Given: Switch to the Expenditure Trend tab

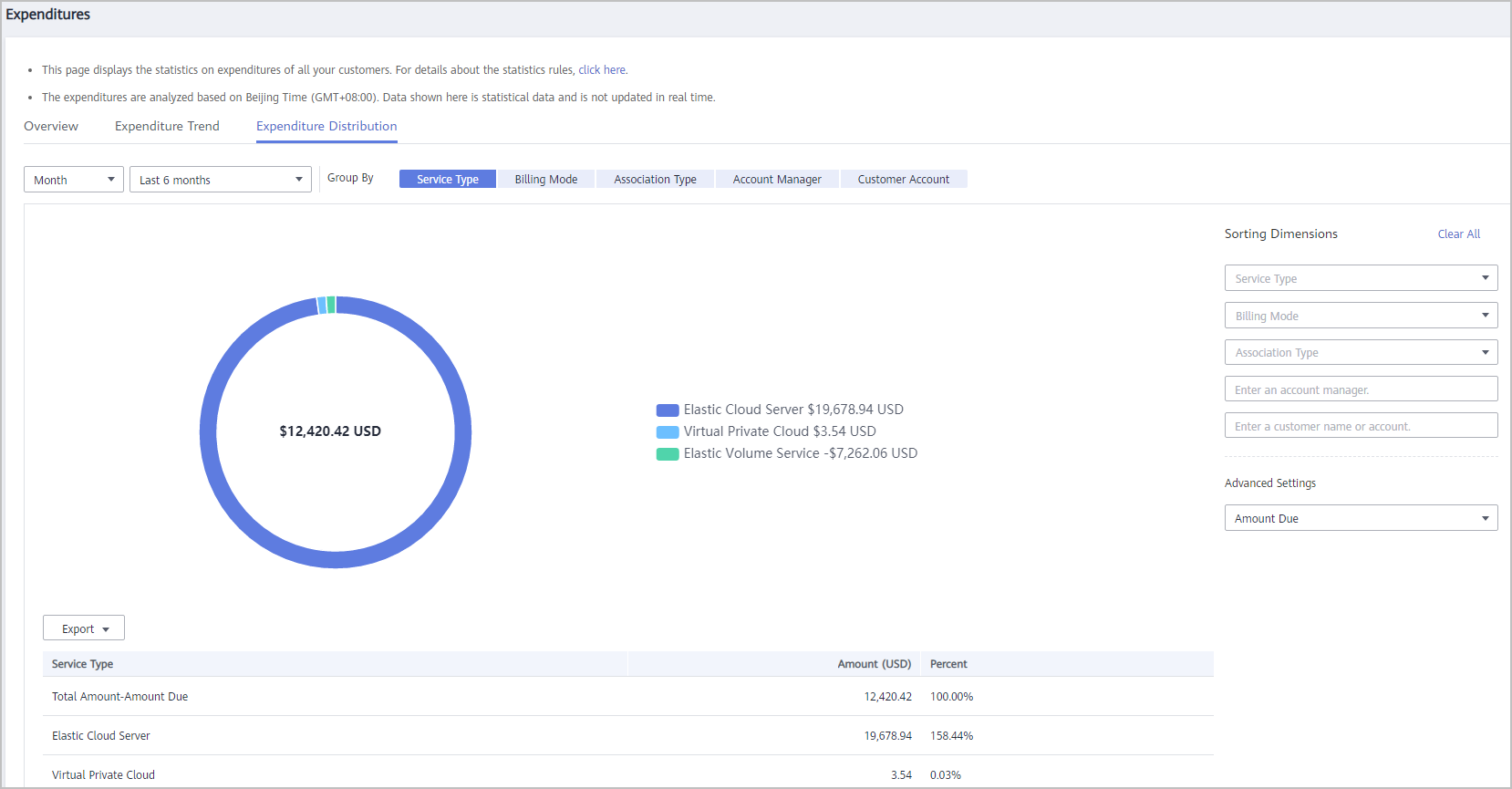Looking at the screenshot, I should click(167, 126).
